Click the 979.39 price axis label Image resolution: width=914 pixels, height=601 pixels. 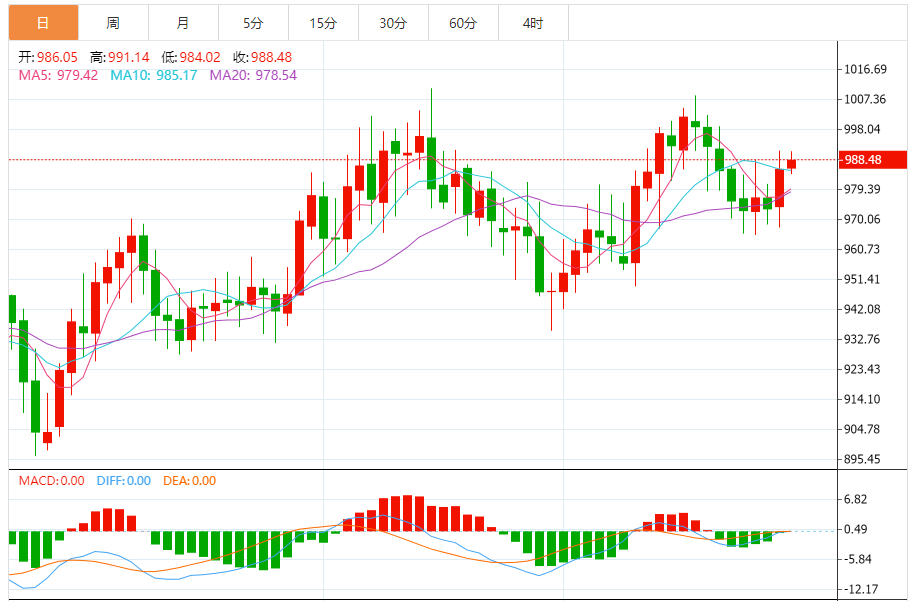point(862,189)
